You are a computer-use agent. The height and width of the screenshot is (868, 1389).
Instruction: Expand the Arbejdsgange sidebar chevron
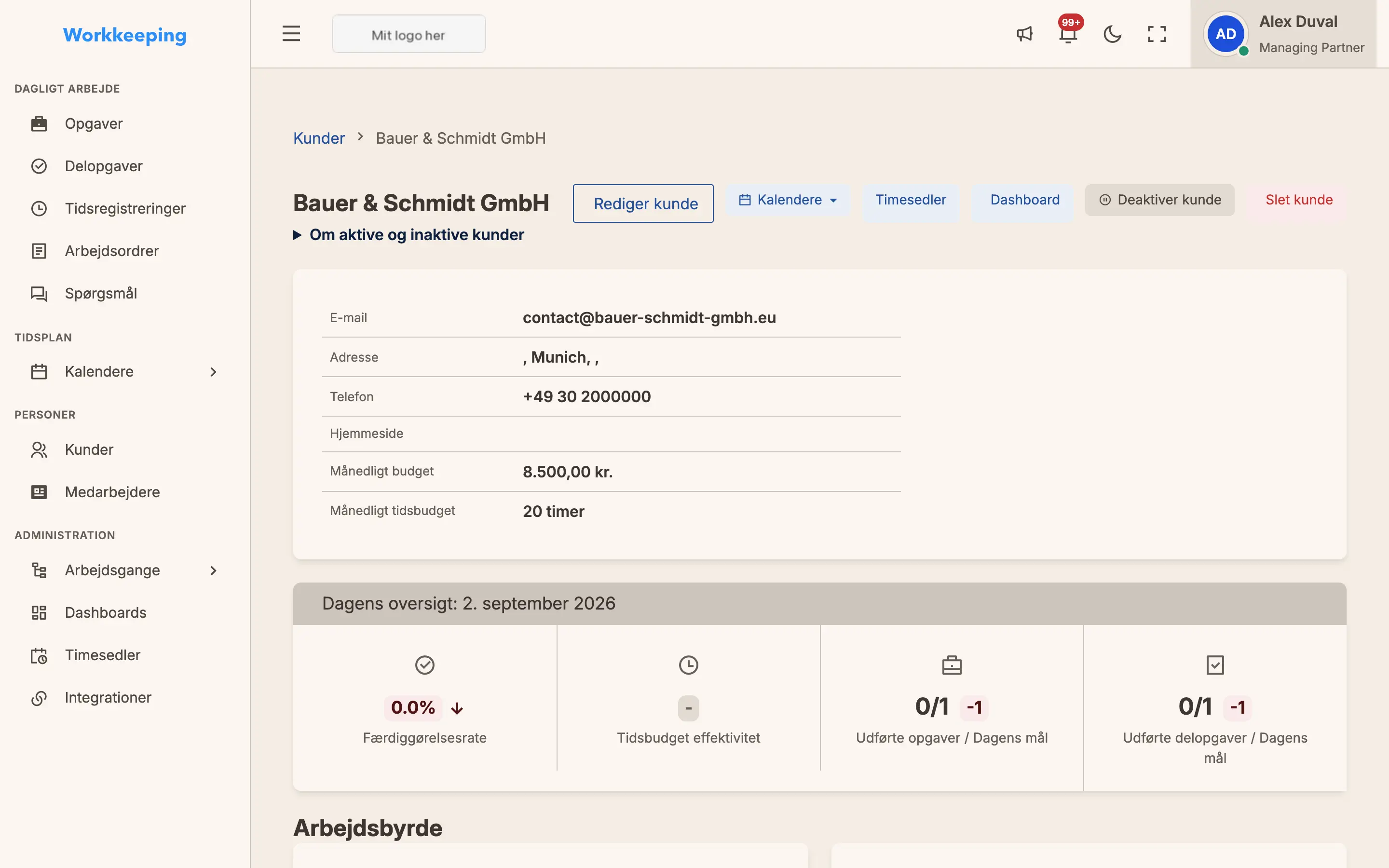[214, 570]
